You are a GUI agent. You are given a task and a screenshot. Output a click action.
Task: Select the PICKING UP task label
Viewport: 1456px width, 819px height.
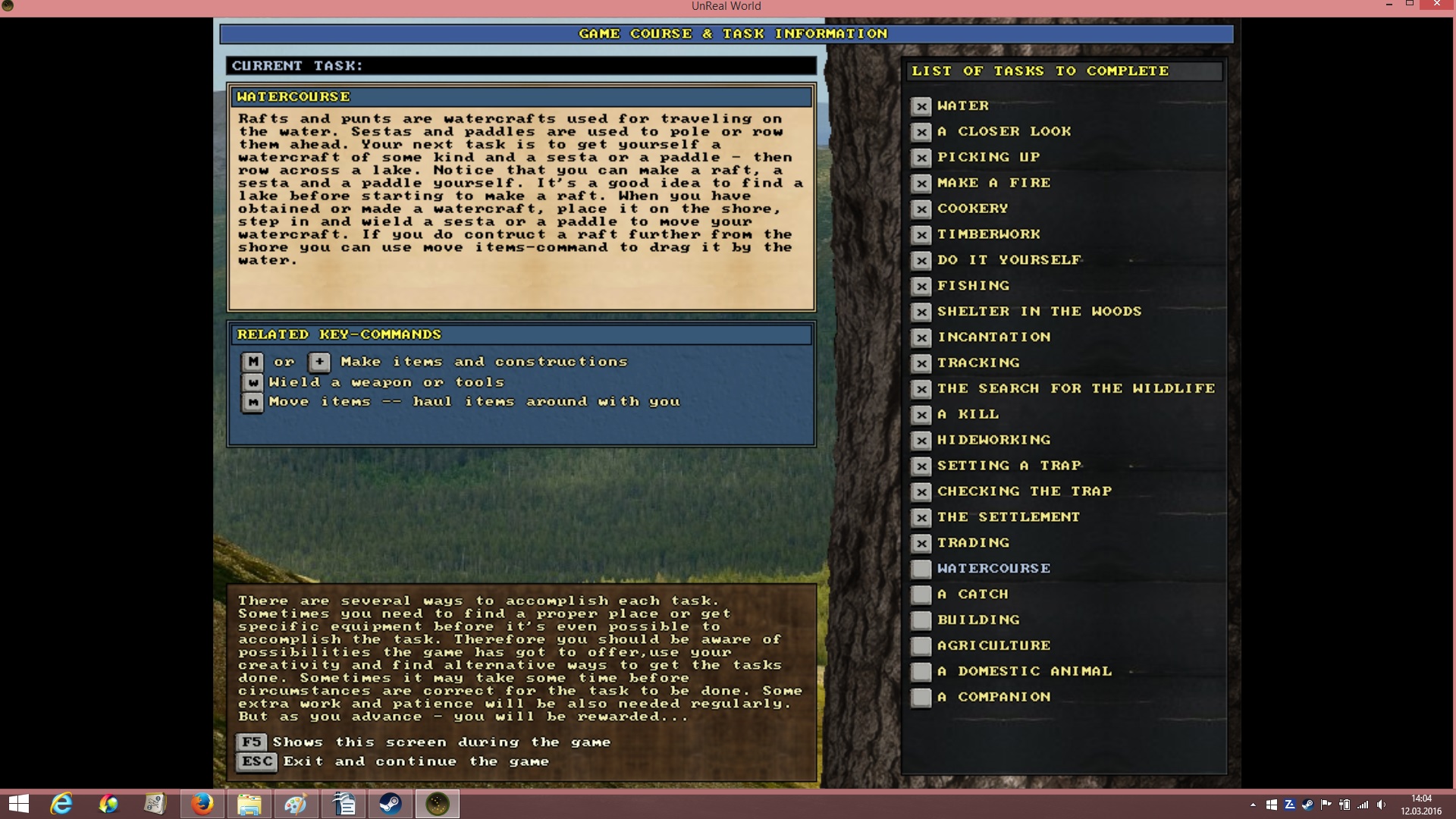(x=988, y=158)
